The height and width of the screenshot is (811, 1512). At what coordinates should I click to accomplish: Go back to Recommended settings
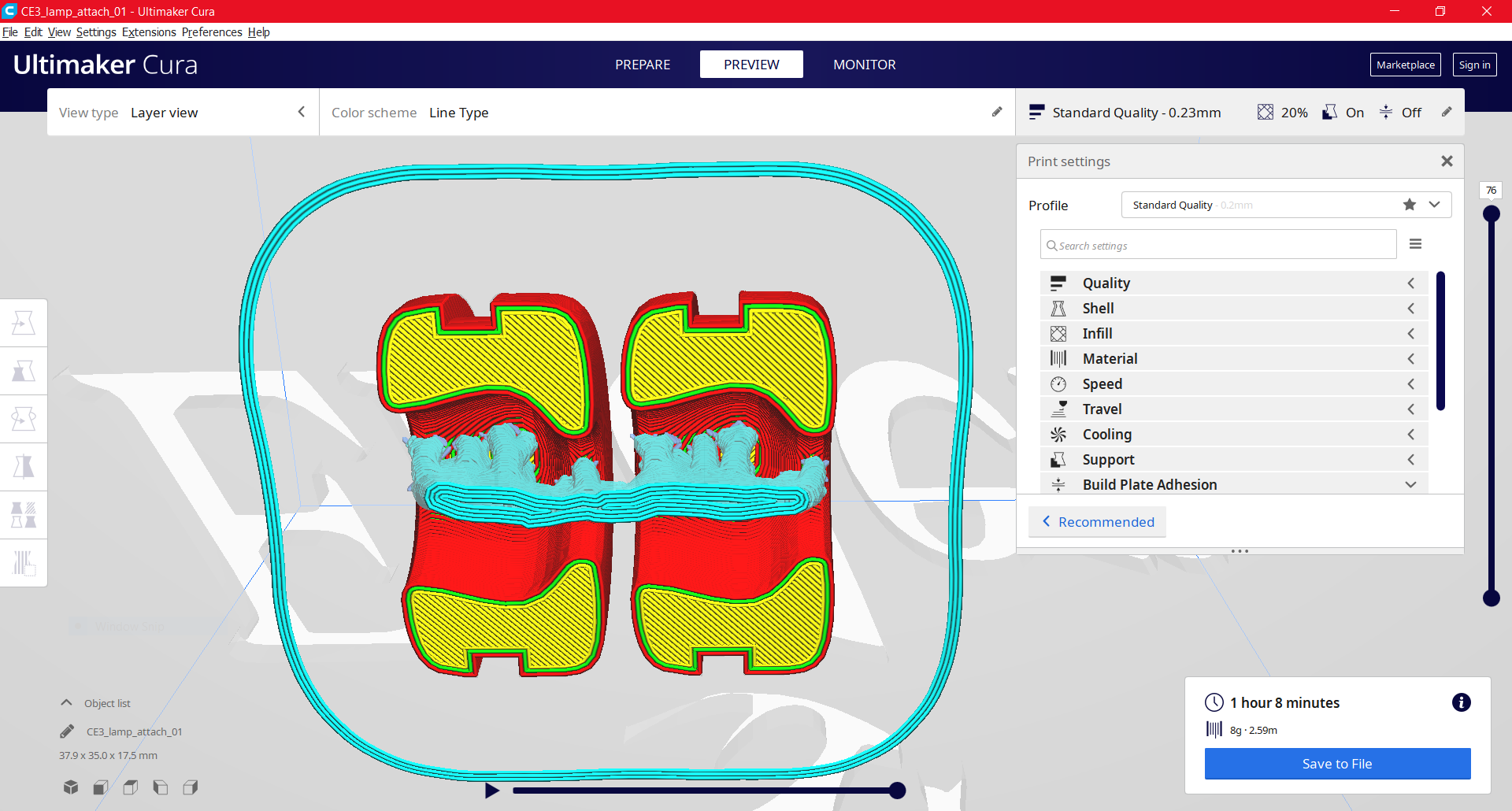click(x=1098, y=522)
